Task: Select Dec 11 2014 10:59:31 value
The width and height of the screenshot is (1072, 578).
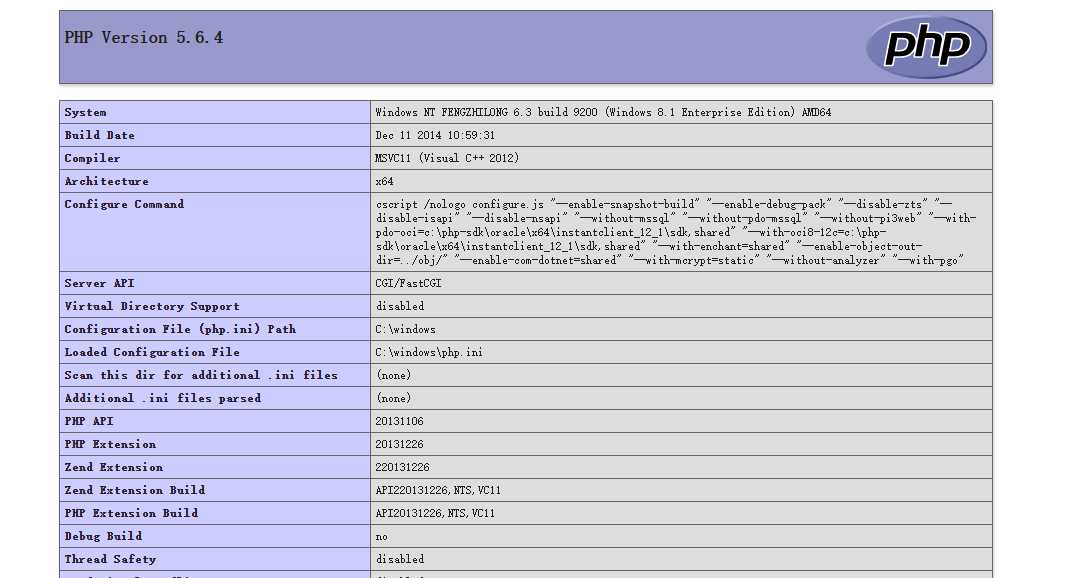Action: (435, 135)
